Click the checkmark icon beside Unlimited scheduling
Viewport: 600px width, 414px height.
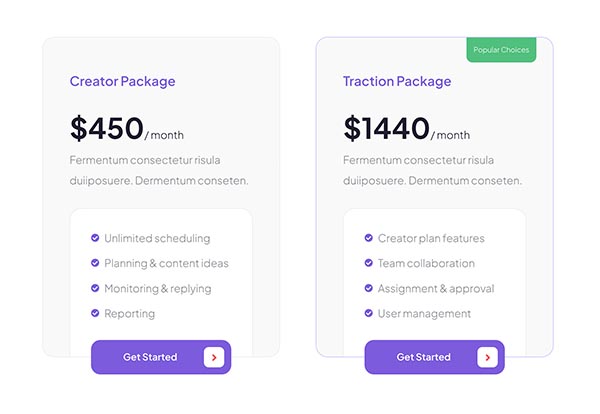(95, 238)
